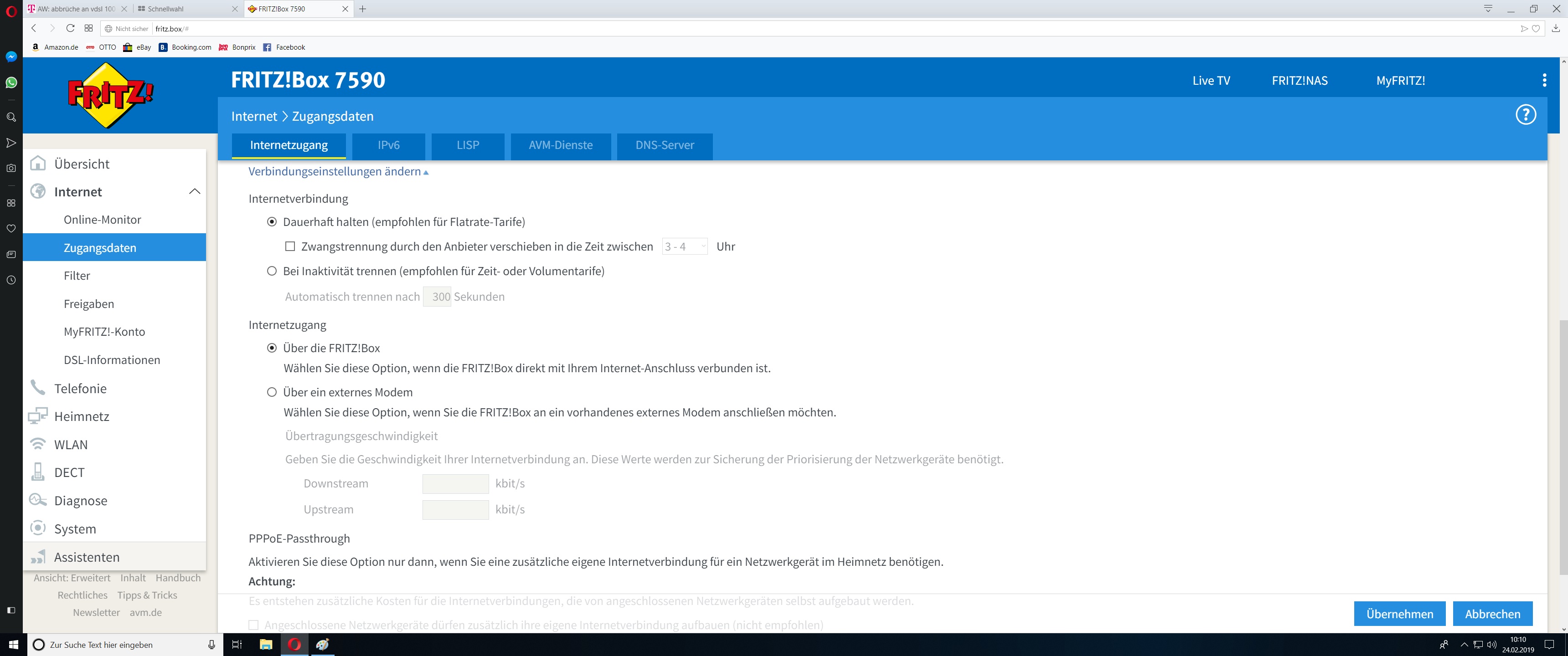Image resolution: width=1568 pixels, height=656 pixels.
Task: Select Bei Inaktivität trennen radio button
Action: point(272,271)
